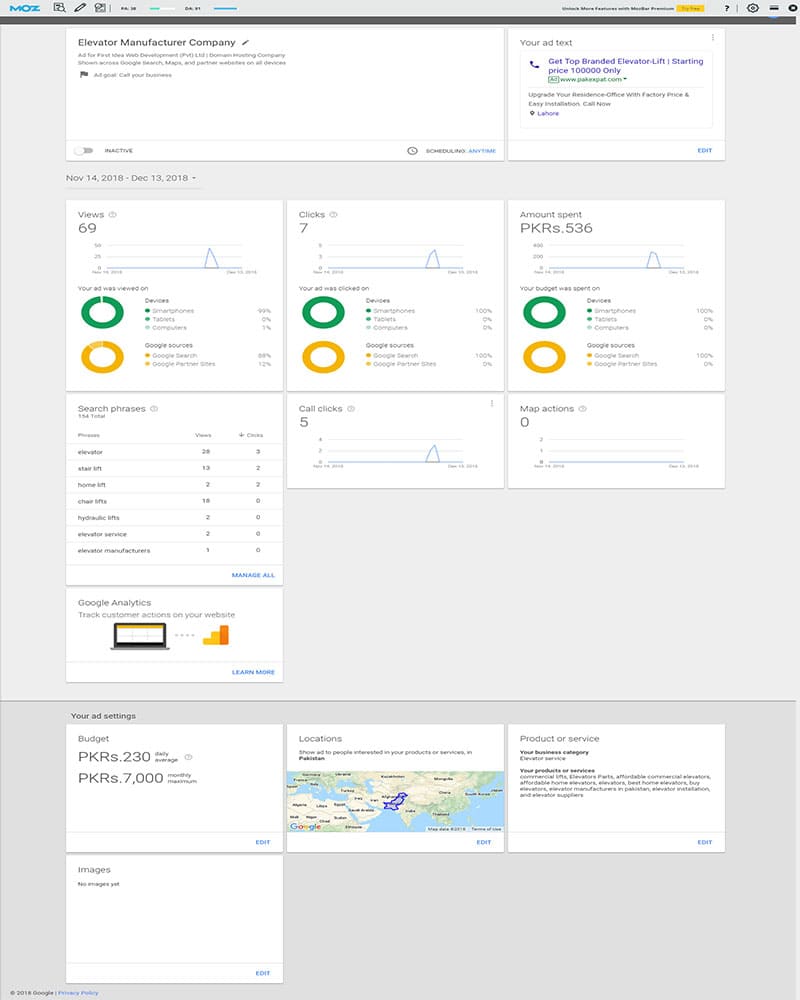Click the scheduling clock icon
This screenshot has height=1000, width=800.
click(x=413, y=151)
